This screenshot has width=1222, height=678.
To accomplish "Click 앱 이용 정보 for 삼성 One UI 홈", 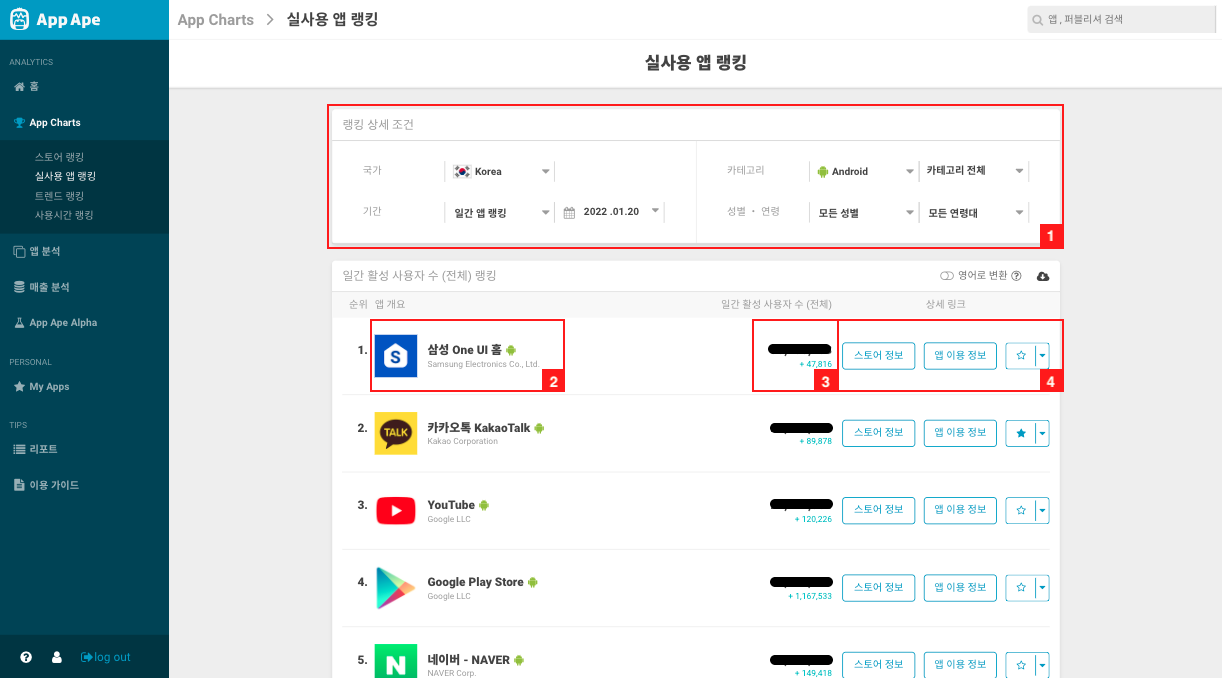I will pos(960,355).
